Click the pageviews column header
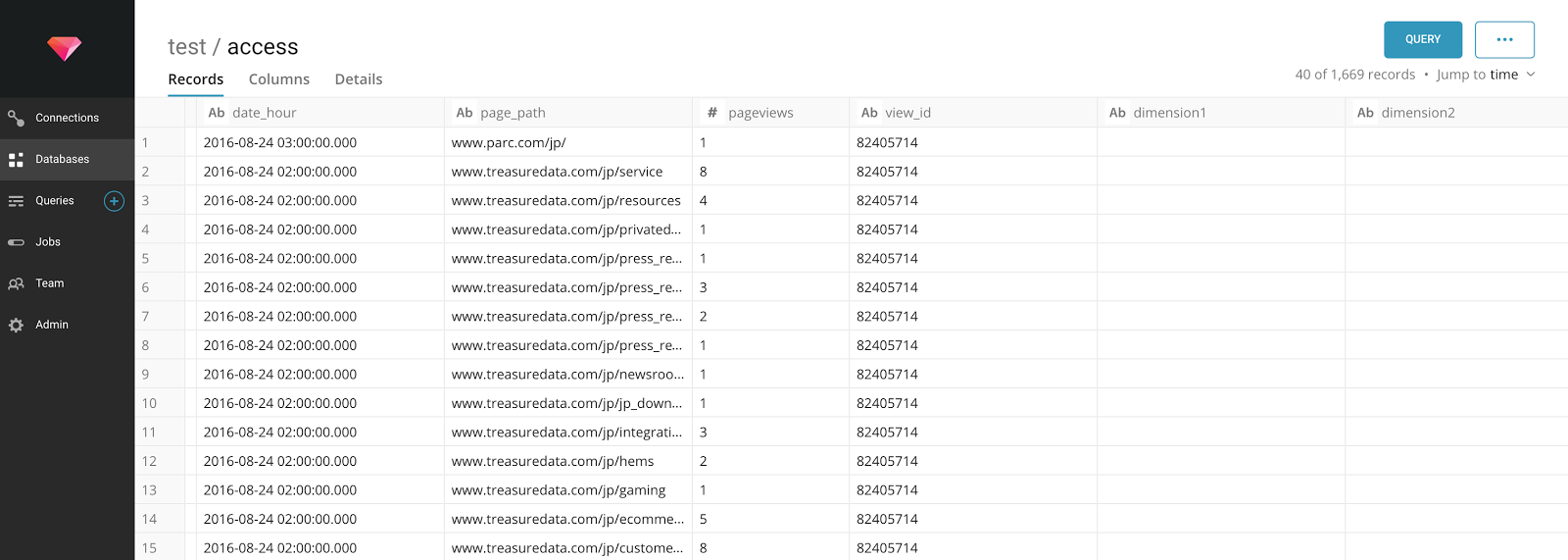The width and height of the screenshot is (1568, 560). point(771,113)
